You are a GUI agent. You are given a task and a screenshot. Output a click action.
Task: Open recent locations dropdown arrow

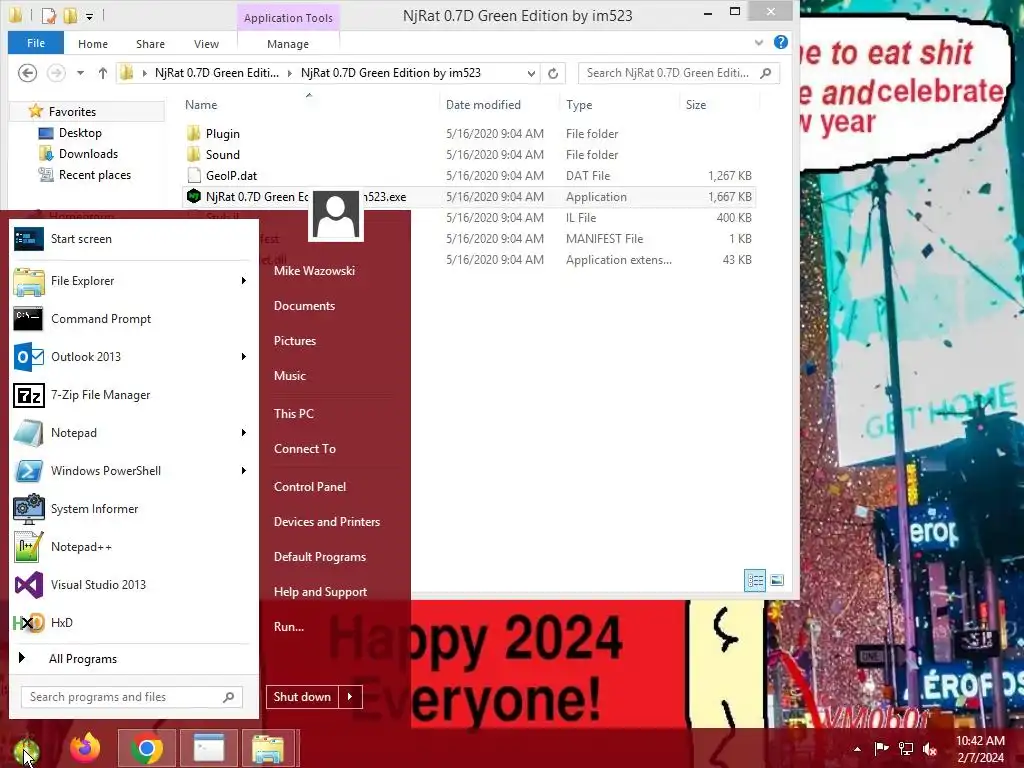80,73
